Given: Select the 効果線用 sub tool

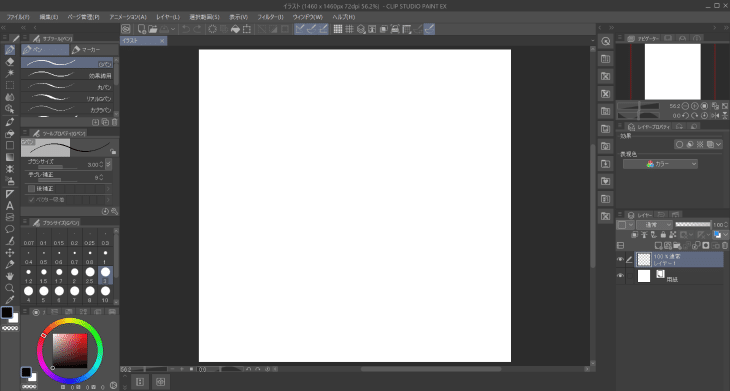Looking at the screenshot, I should click(68, 75).
